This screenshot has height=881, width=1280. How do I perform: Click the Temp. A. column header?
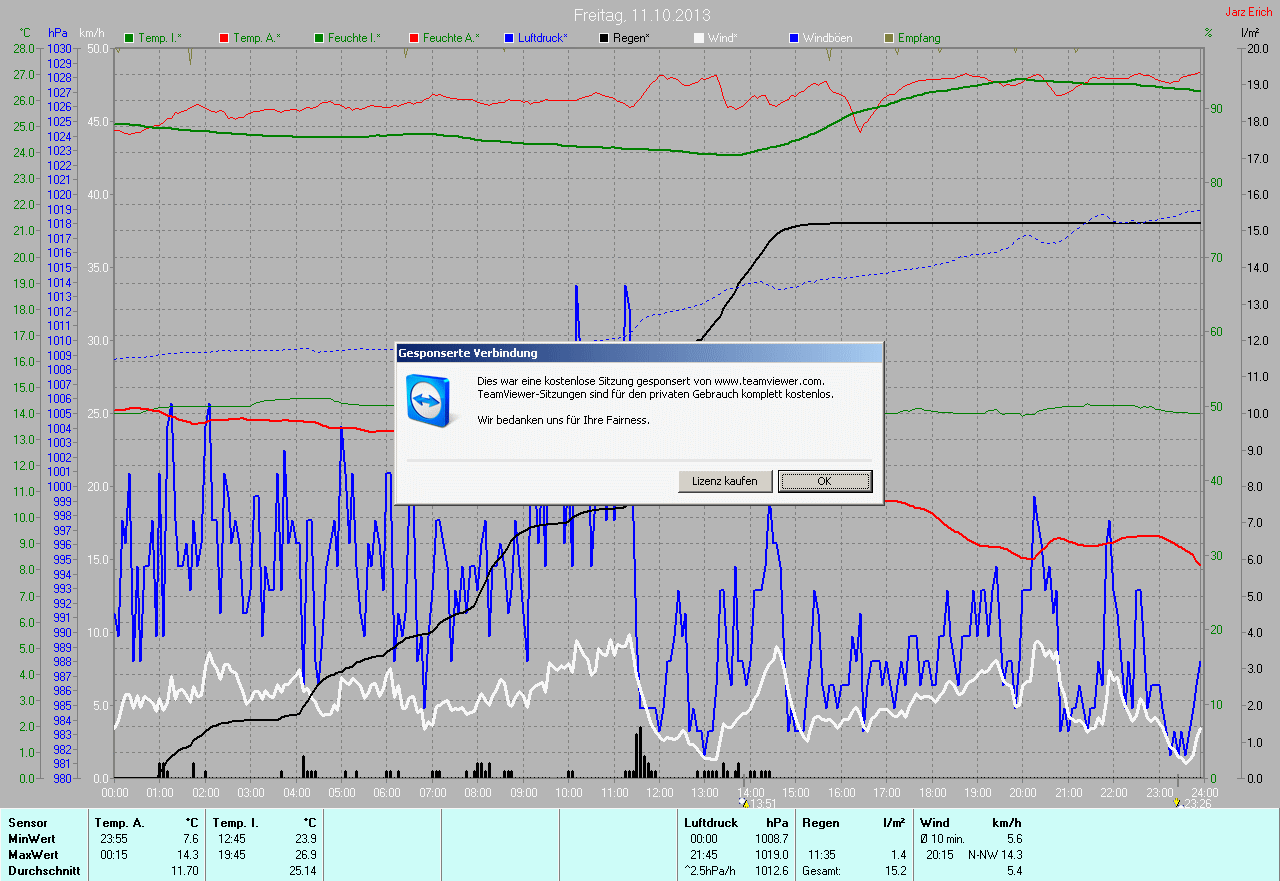coord(119,823)
